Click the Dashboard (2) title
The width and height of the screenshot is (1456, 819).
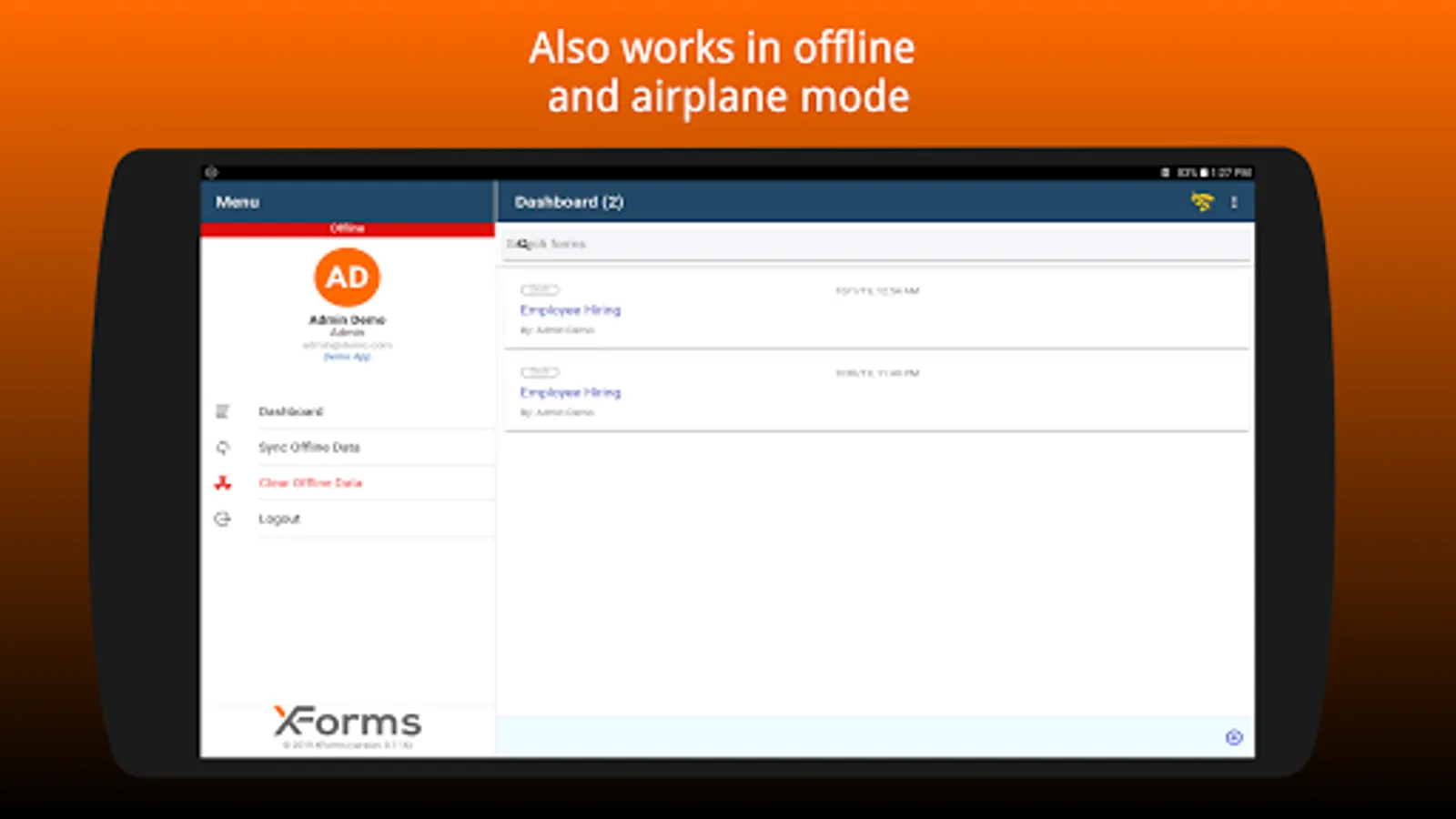click(x=569, y=202)
